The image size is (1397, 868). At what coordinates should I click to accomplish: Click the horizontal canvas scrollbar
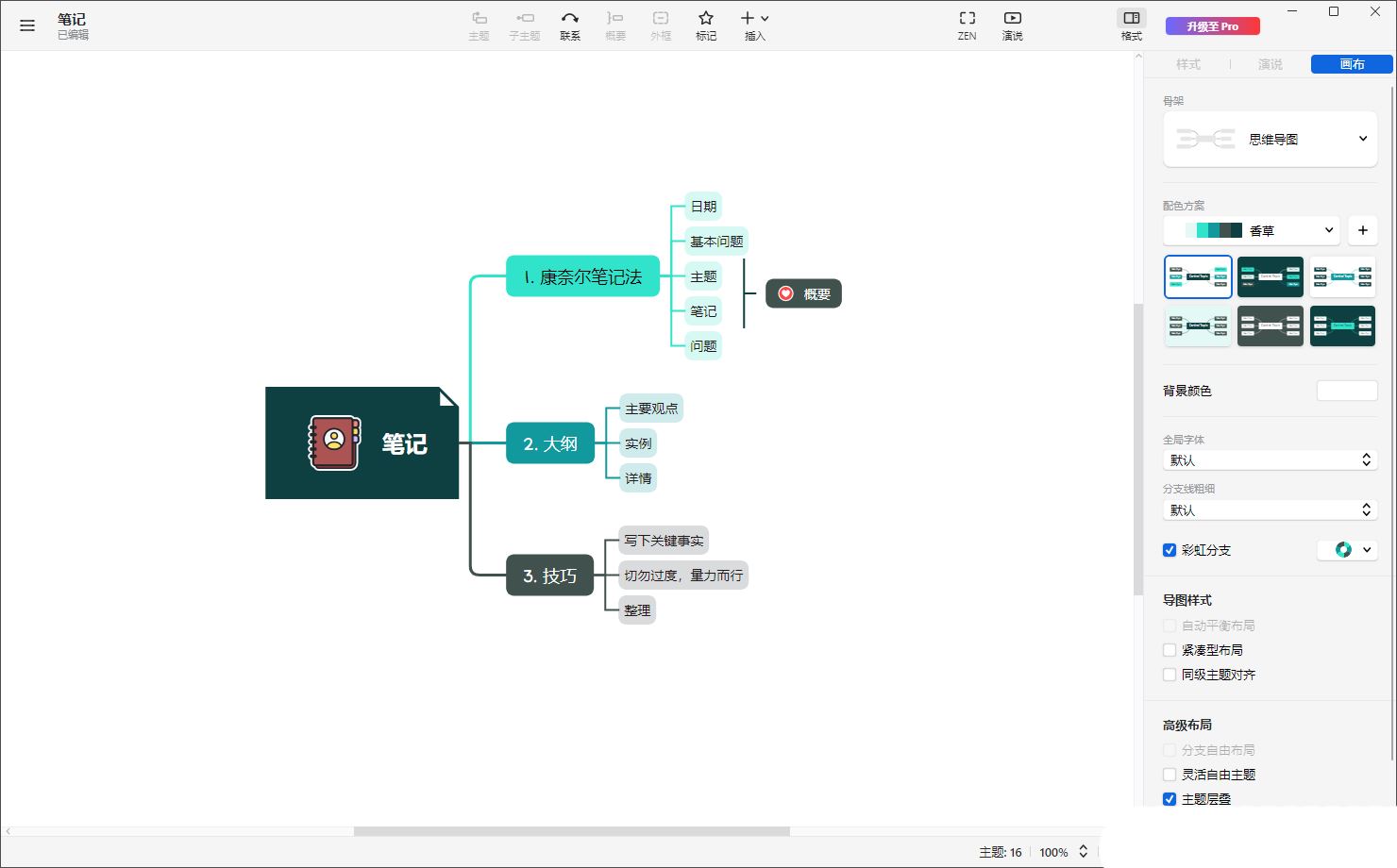(571, 831)
